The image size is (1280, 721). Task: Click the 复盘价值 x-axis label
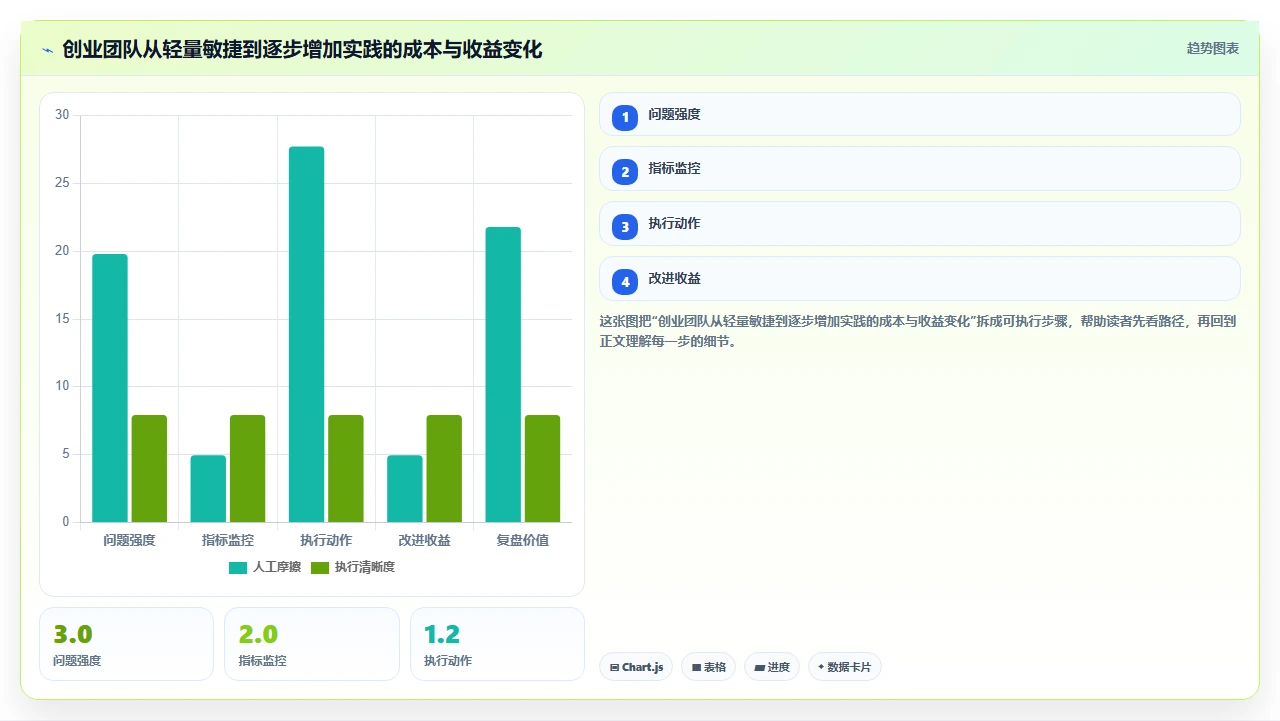[523, 540]
